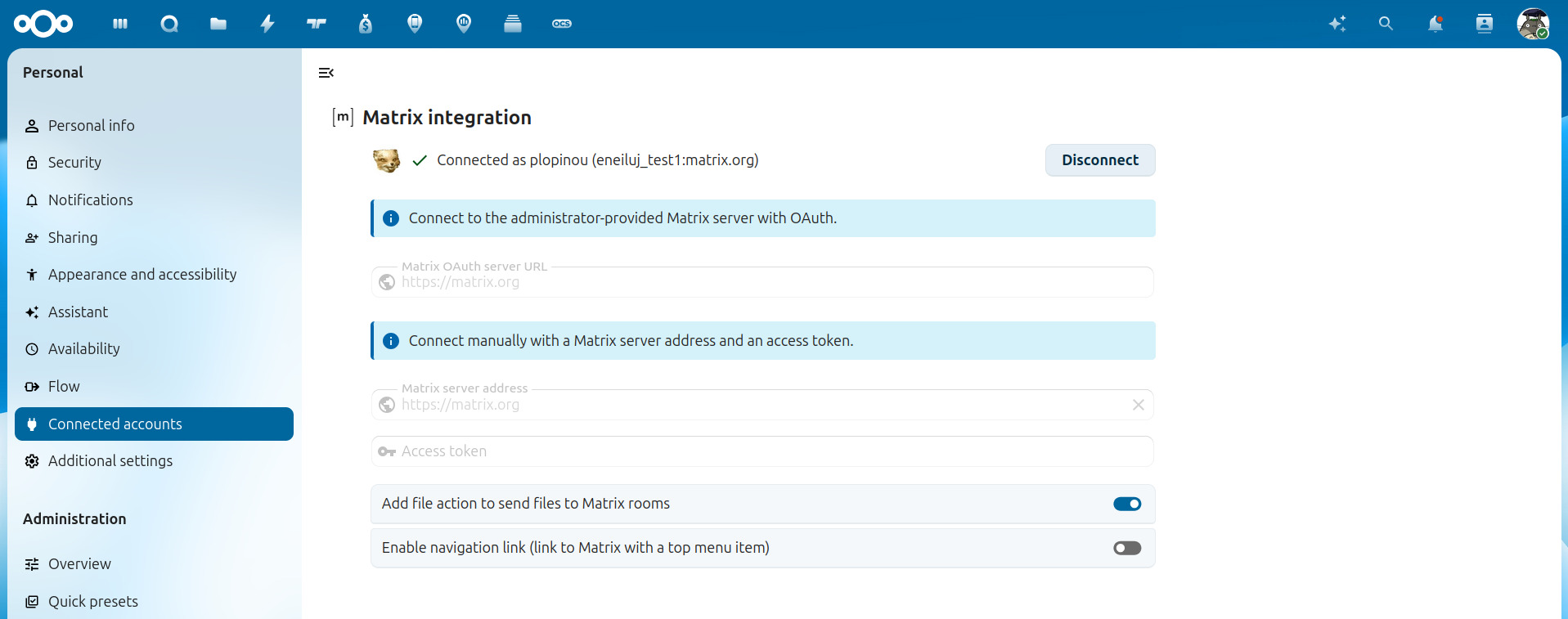Open the Deck stacked cards icon
The width and height of the screenshot is (1568, 619).
[x=513, y=24]
